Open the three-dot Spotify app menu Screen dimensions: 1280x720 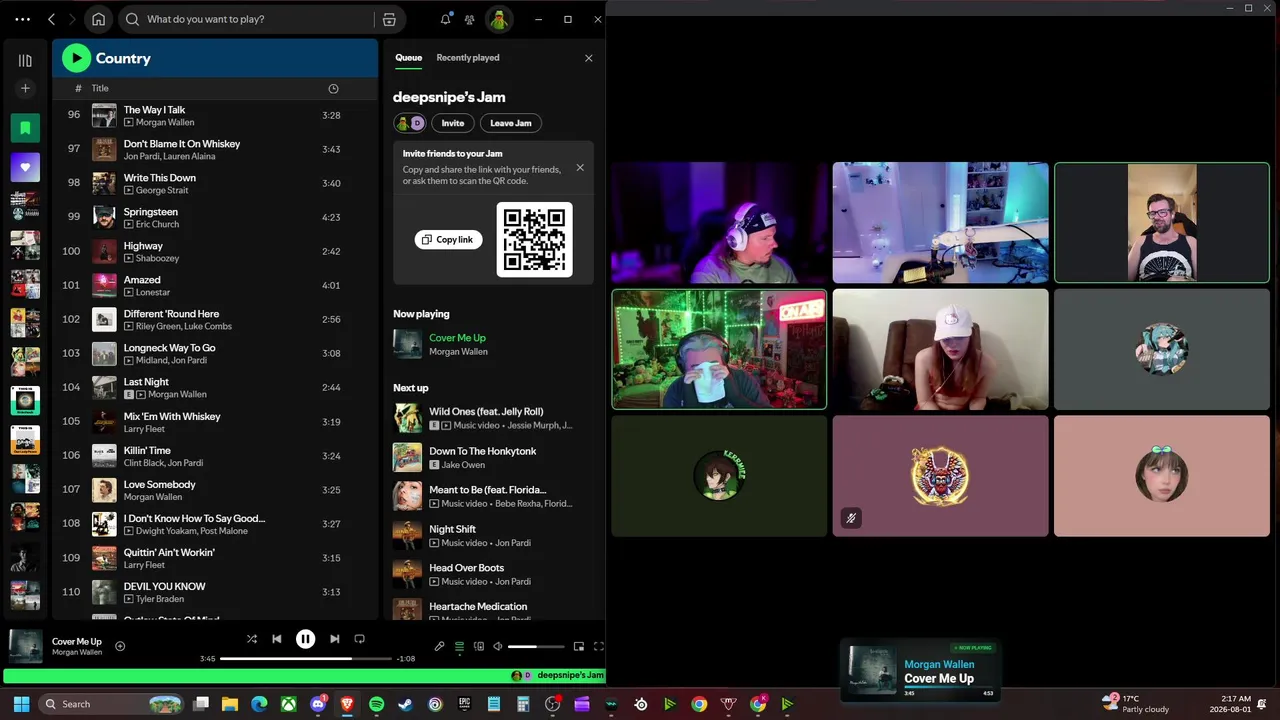(23, 19)
